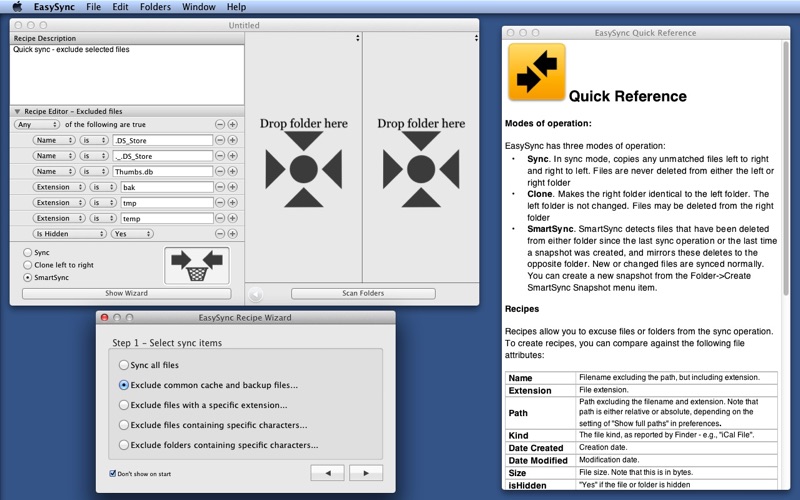Open the 'is' operator dropdown for Thumbs.db
This screenshot has height=500, width=800.
(94, 171)
